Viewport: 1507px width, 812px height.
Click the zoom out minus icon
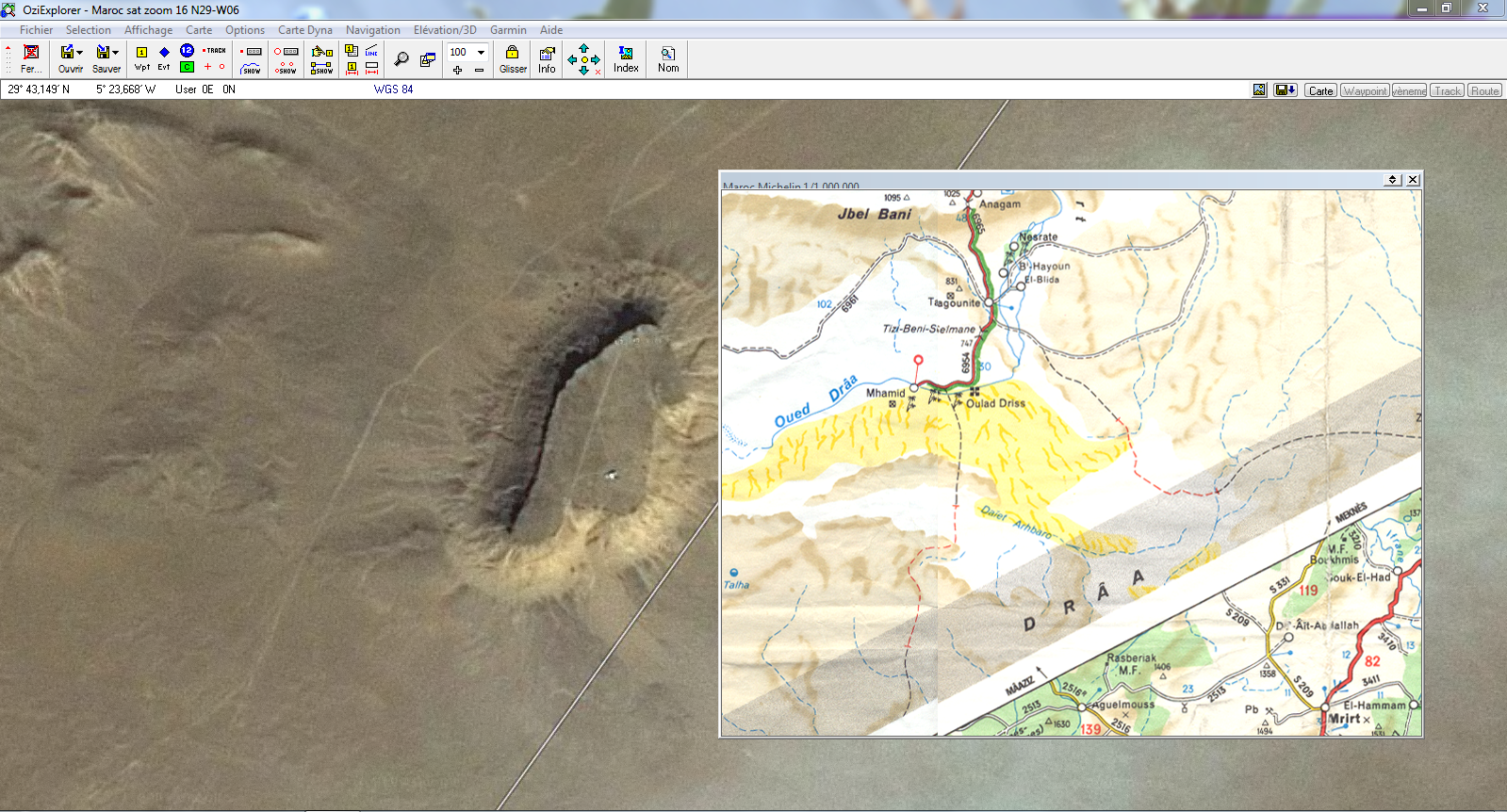pyautogui.click(x=479, y=70)
